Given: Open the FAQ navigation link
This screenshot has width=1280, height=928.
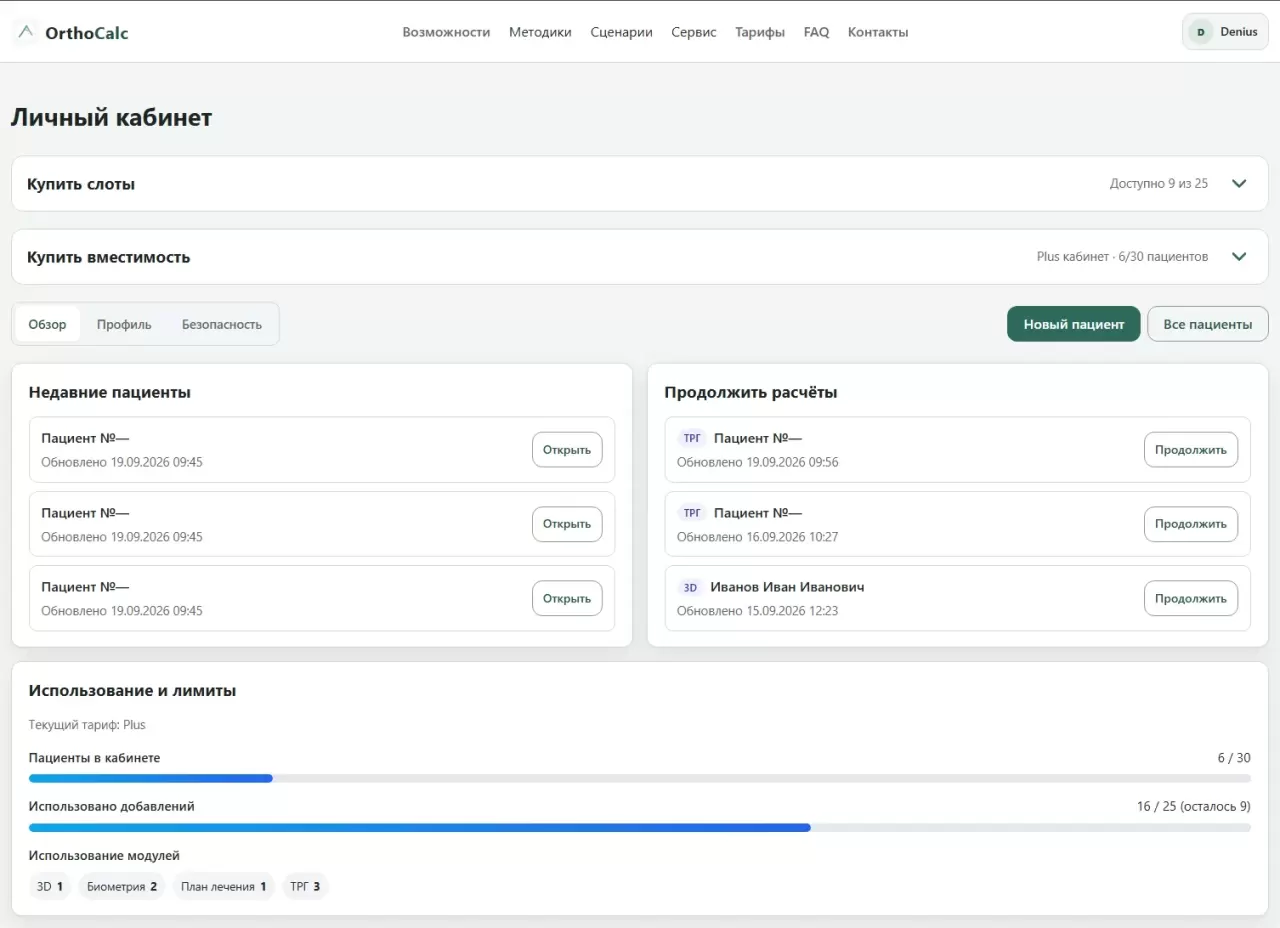Looking at the screenshot, I should 816,32.
